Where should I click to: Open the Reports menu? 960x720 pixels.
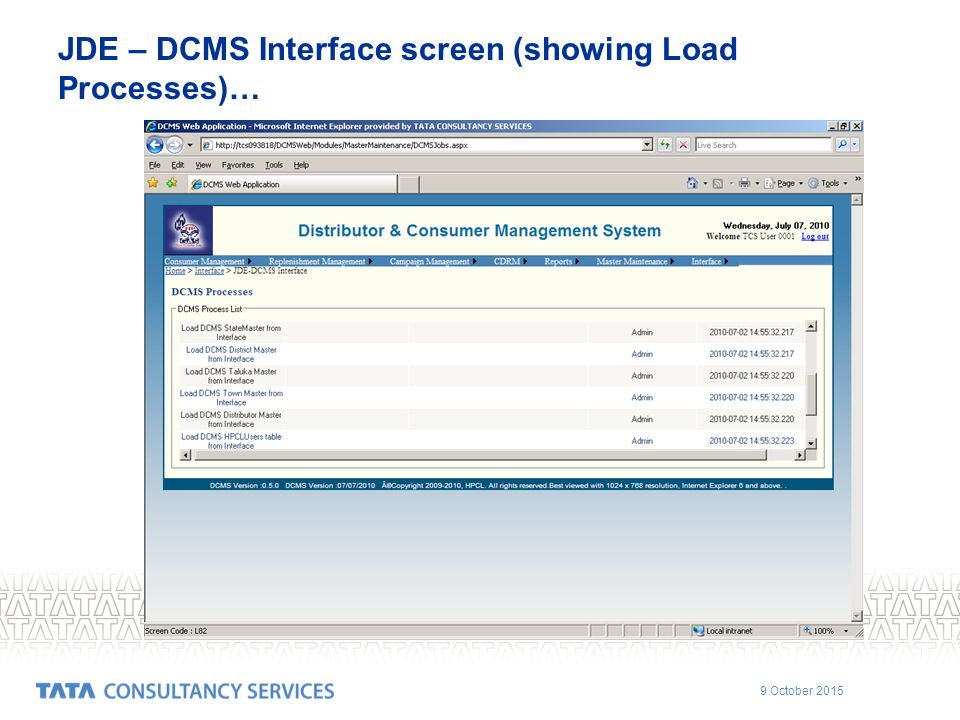(x=561, y=261)
